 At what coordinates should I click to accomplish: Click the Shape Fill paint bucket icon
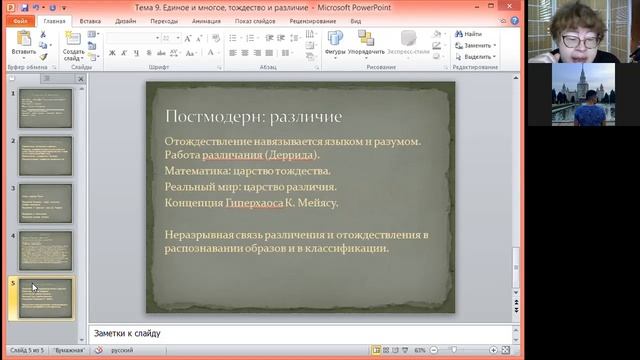pos(438,34)
